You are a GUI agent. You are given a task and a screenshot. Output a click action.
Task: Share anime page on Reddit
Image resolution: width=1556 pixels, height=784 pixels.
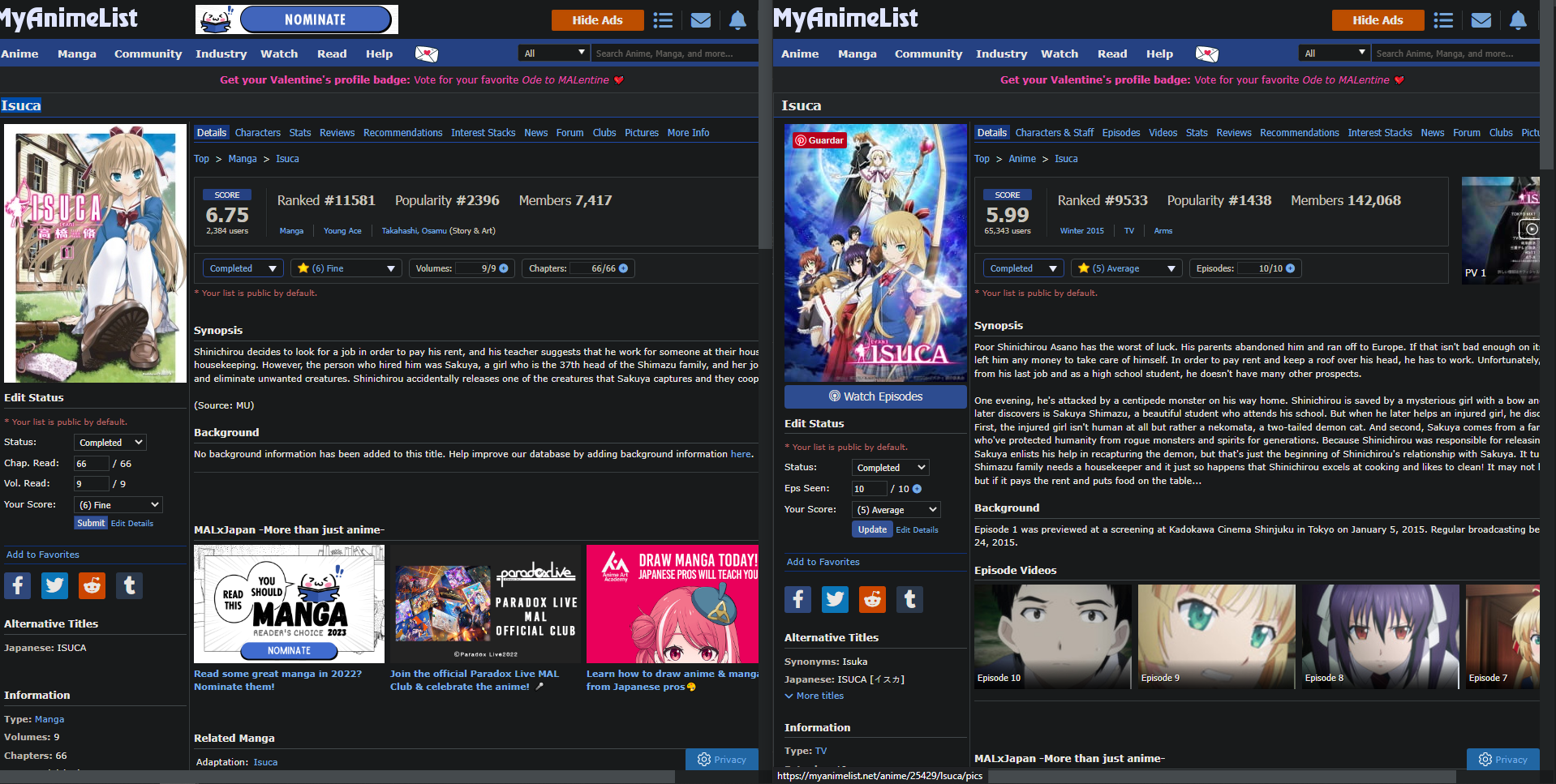[x=873, y=599]
